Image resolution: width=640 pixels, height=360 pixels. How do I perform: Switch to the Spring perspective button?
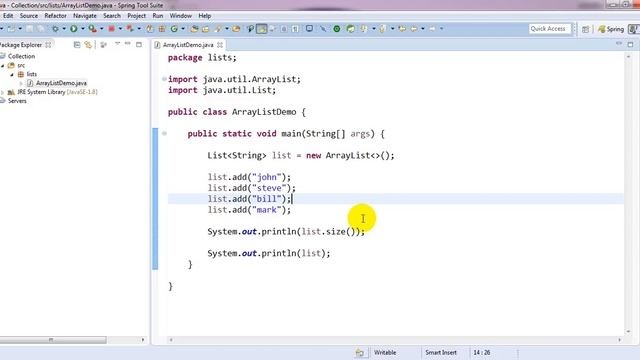[x=611, y=29]
